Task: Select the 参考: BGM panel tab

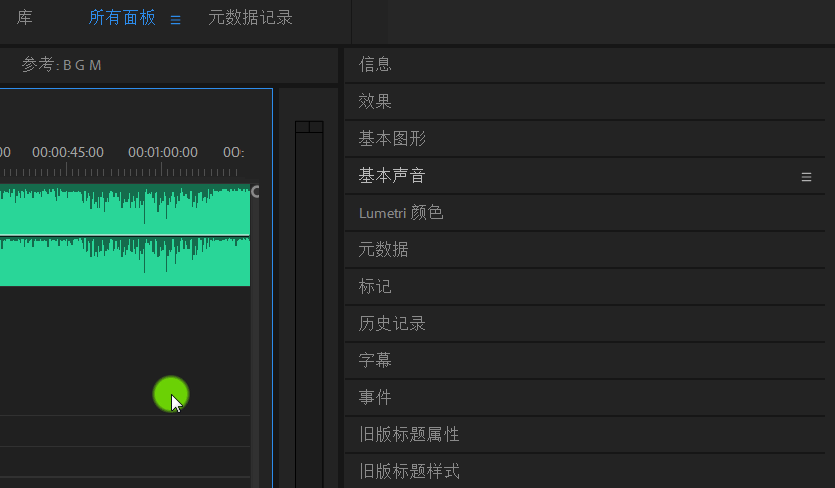Action: (x=61, y=65)
